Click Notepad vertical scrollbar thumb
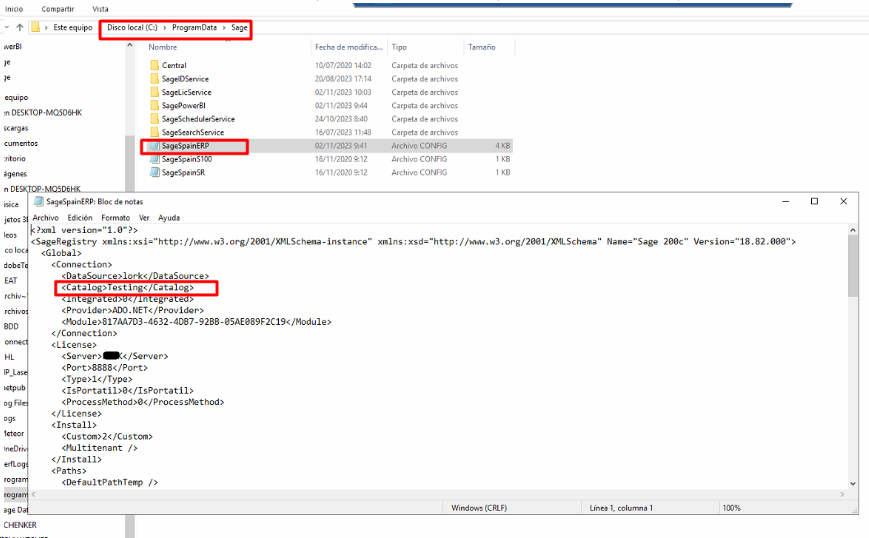Image resolution: width=869 pixels, height=538 pixels. (853, 265)
